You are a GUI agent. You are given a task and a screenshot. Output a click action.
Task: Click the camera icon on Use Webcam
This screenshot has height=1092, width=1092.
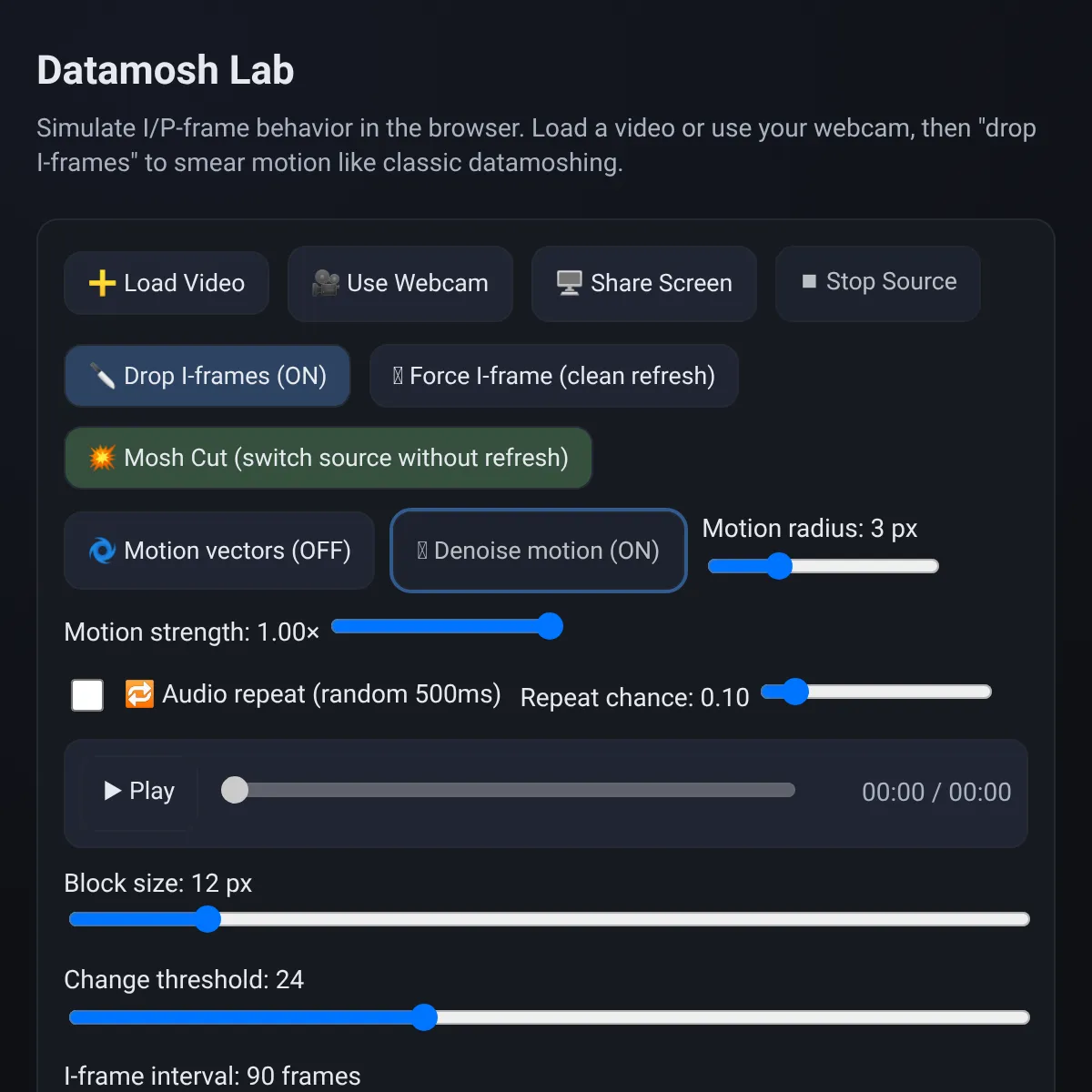pos(326,283)
